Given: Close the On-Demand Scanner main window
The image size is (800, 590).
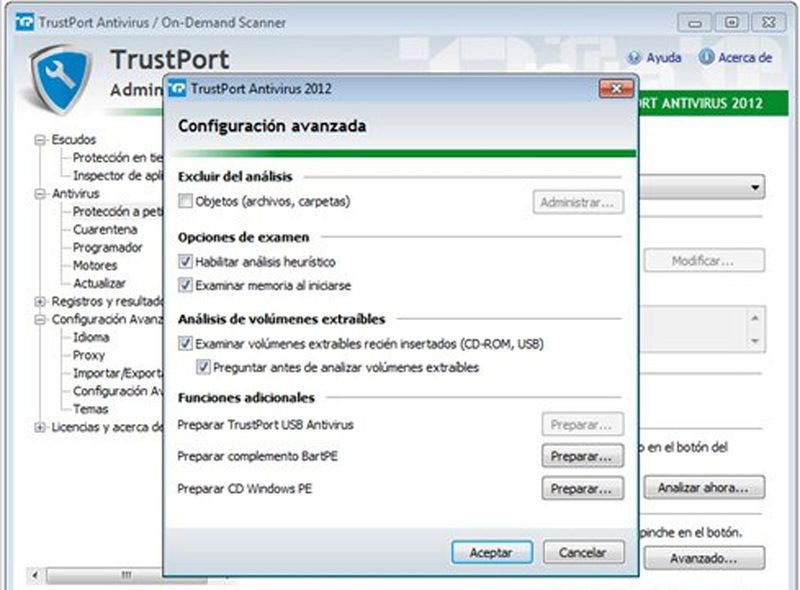Looking at the screenshot, I should point(768,23).
